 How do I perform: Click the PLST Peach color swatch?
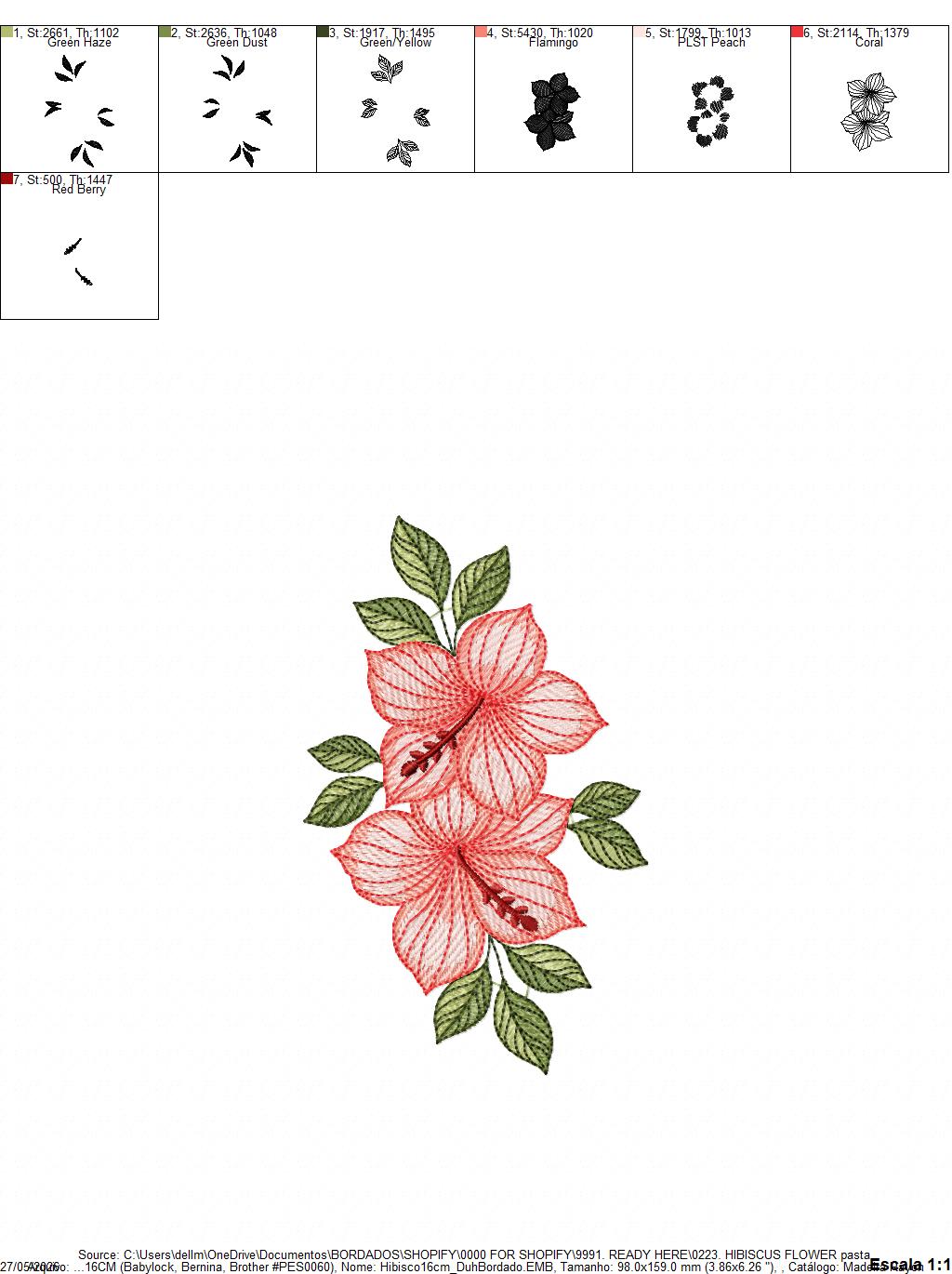639,32
